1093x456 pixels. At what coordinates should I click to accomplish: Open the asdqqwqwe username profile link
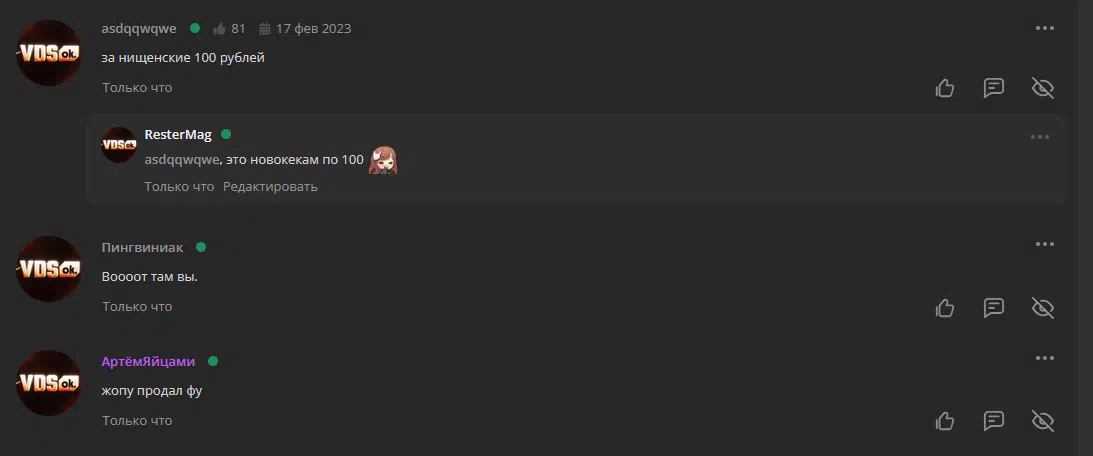tap(139, 29)
